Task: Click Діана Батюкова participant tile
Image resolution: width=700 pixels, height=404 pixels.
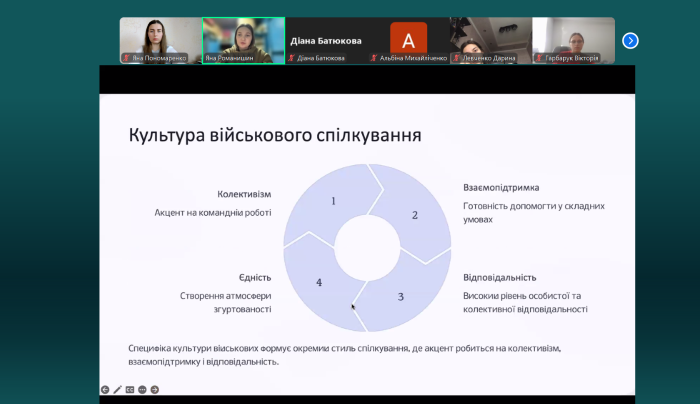Action: [x=325, y=38]
